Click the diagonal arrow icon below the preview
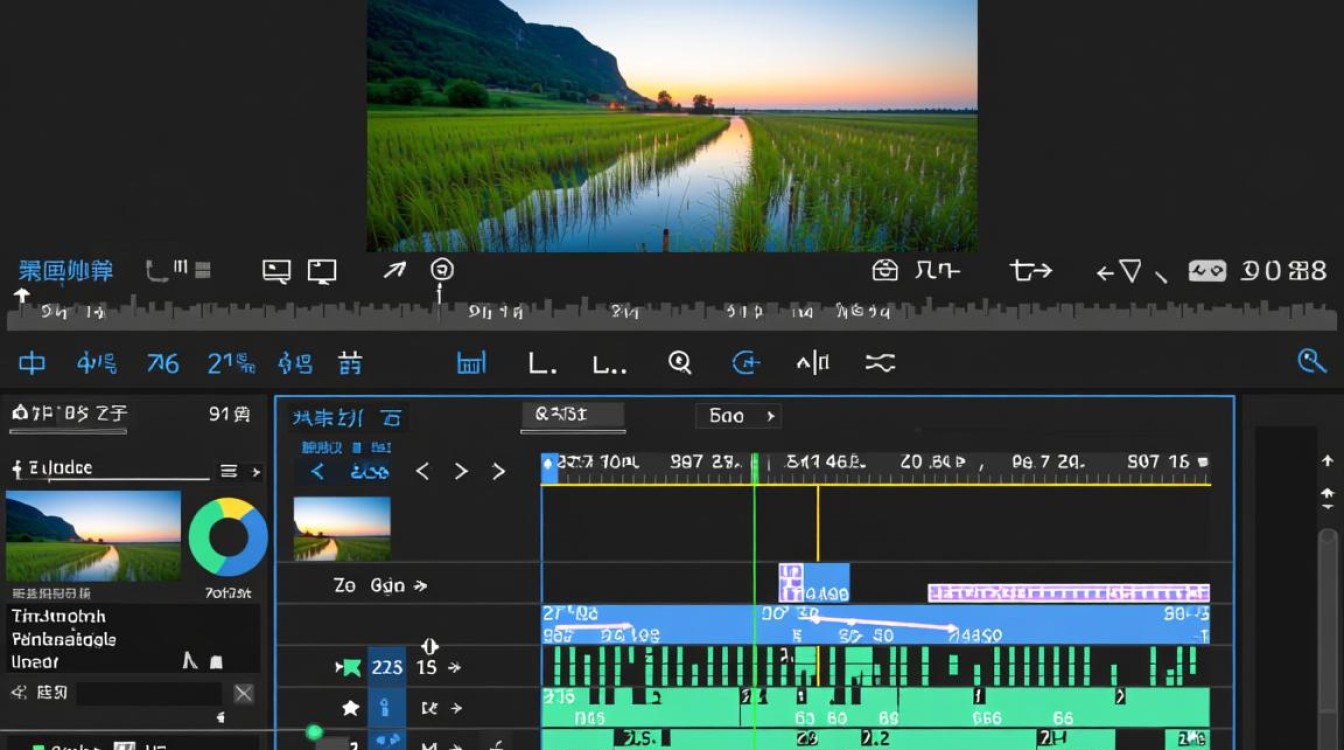1344x750 pixels. click(x=395, y=270)
